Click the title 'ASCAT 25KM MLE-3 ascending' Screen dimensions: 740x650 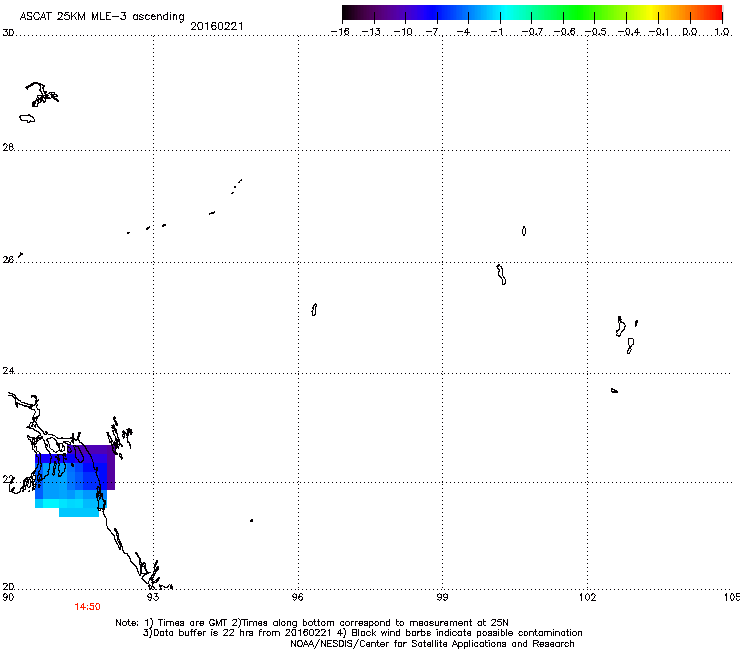[102, 16]
